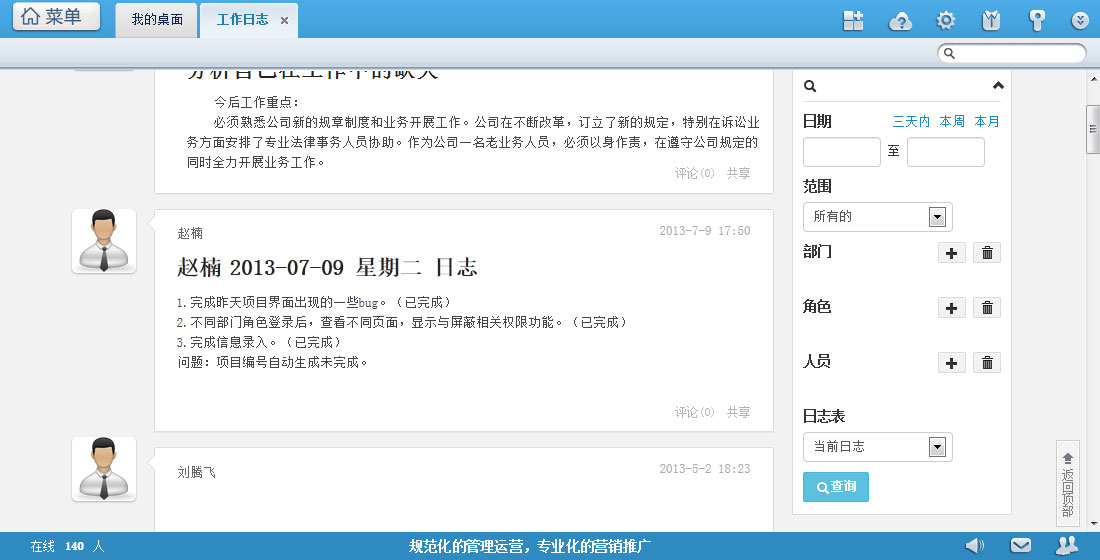Screen dimensions: 1100x560
Task: Switch to the 我的桌面 tab
Action: tap(157, 20)
